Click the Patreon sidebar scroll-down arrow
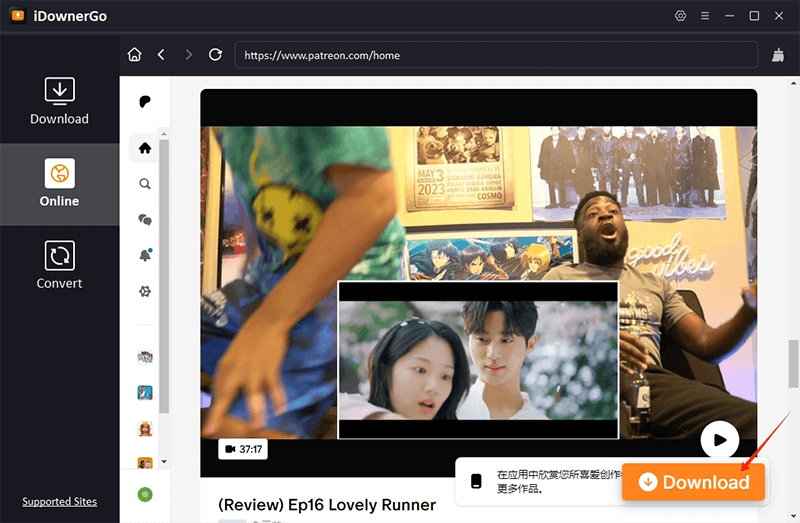The height and width of the screenshot is (523, 800). [164, 462]
